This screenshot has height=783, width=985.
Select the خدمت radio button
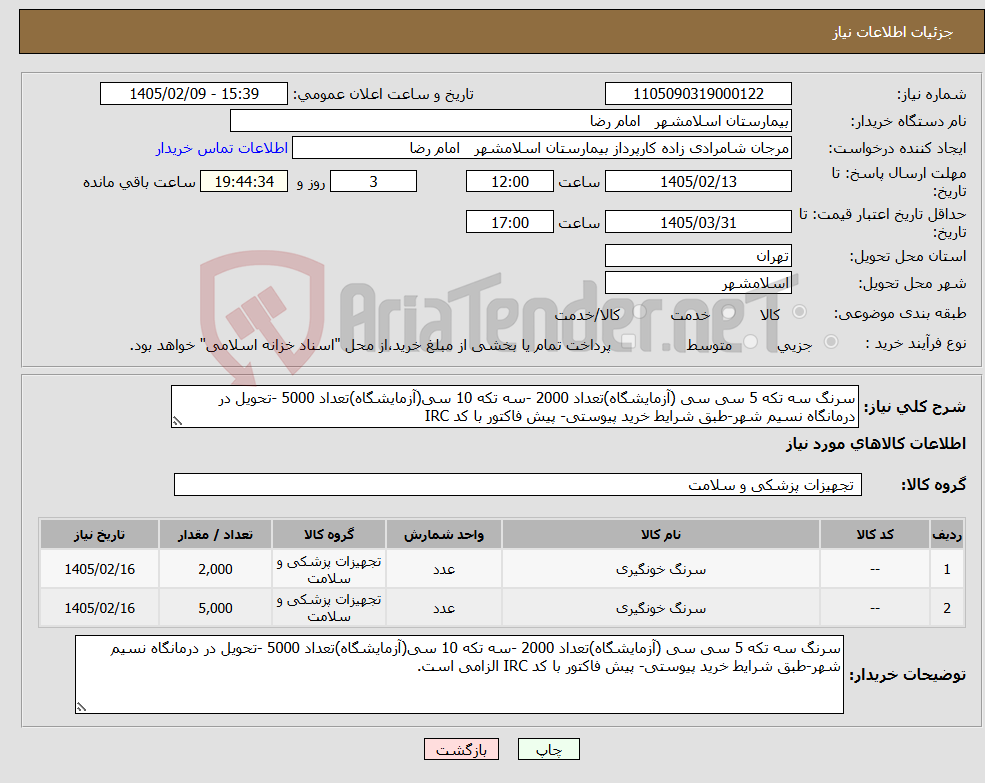(x=729, y=312)
